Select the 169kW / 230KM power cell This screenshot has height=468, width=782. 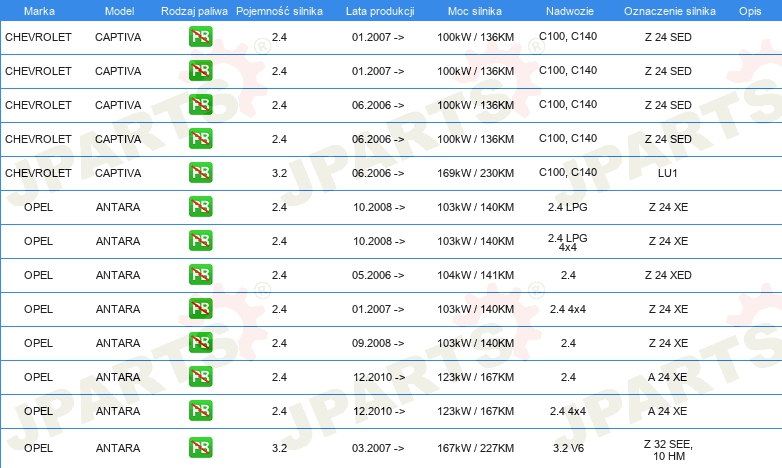pyautogui.click(x=475, y=173)
